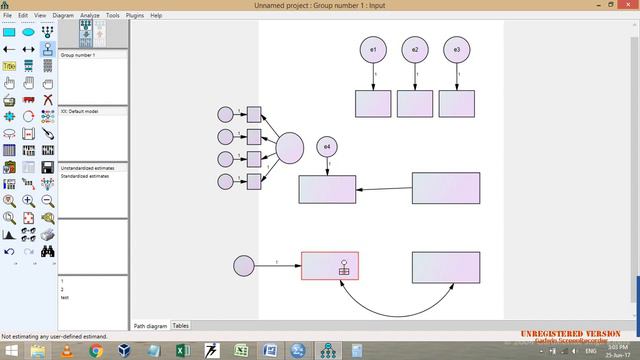Screen dimensions: 640x360
Task: Choose the select all objects hand tool
Action: coord(28,83)
